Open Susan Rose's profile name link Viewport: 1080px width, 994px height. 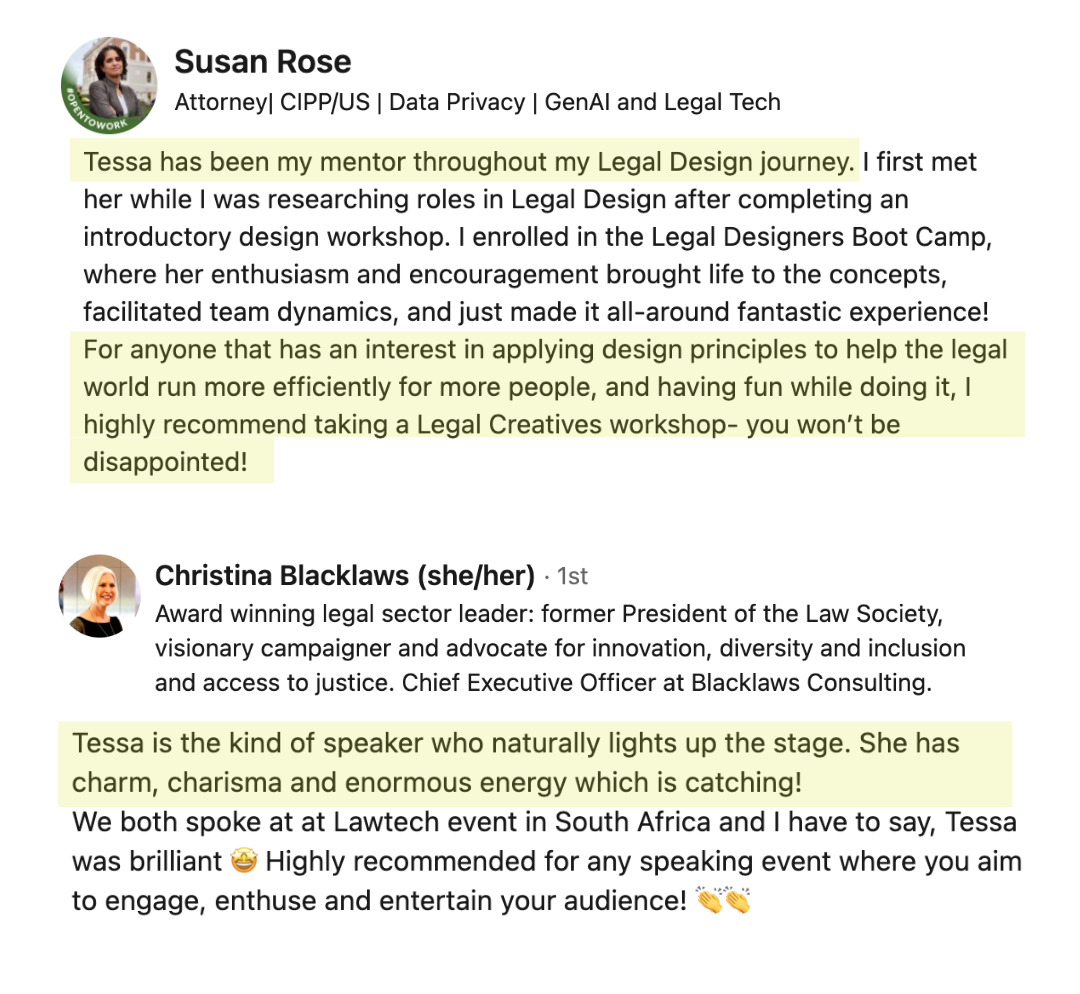[x=262, y=62]
